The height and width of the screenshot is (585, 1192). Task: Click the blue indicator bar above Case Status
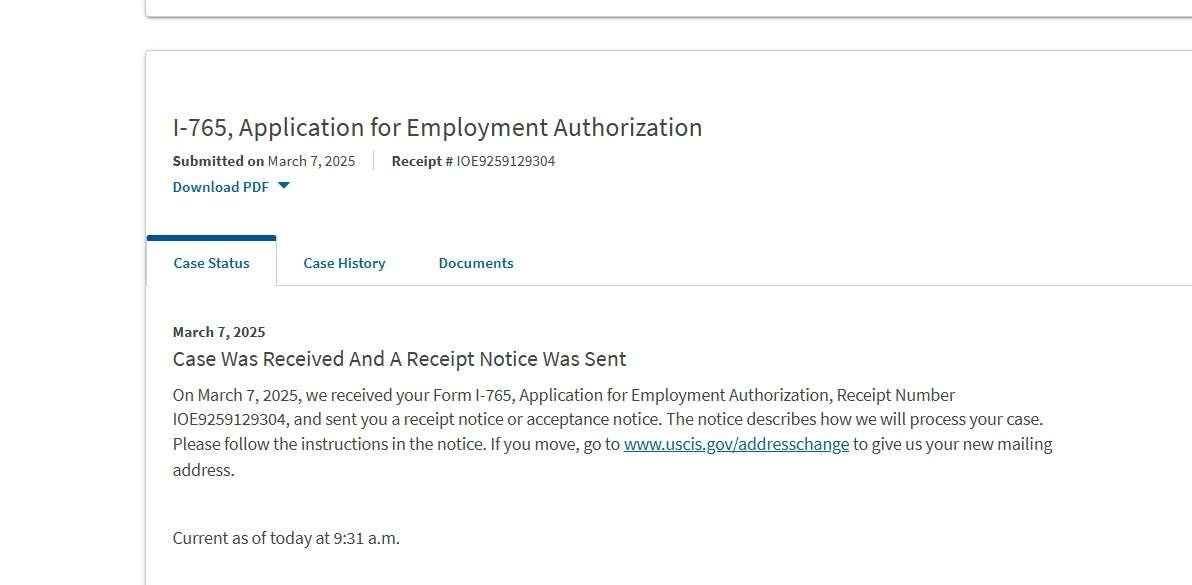(211, 238)
